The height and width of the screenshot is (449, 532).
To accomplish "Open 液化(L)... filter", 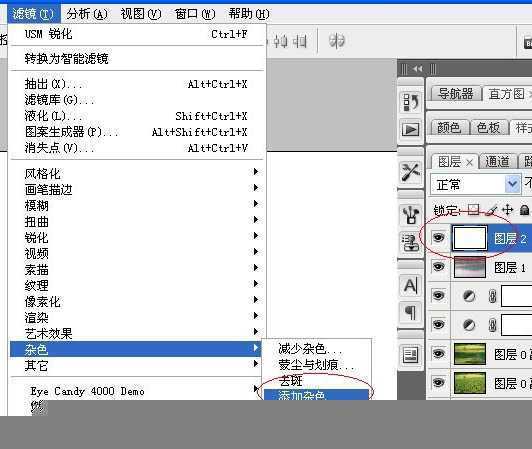I will 136,116.
